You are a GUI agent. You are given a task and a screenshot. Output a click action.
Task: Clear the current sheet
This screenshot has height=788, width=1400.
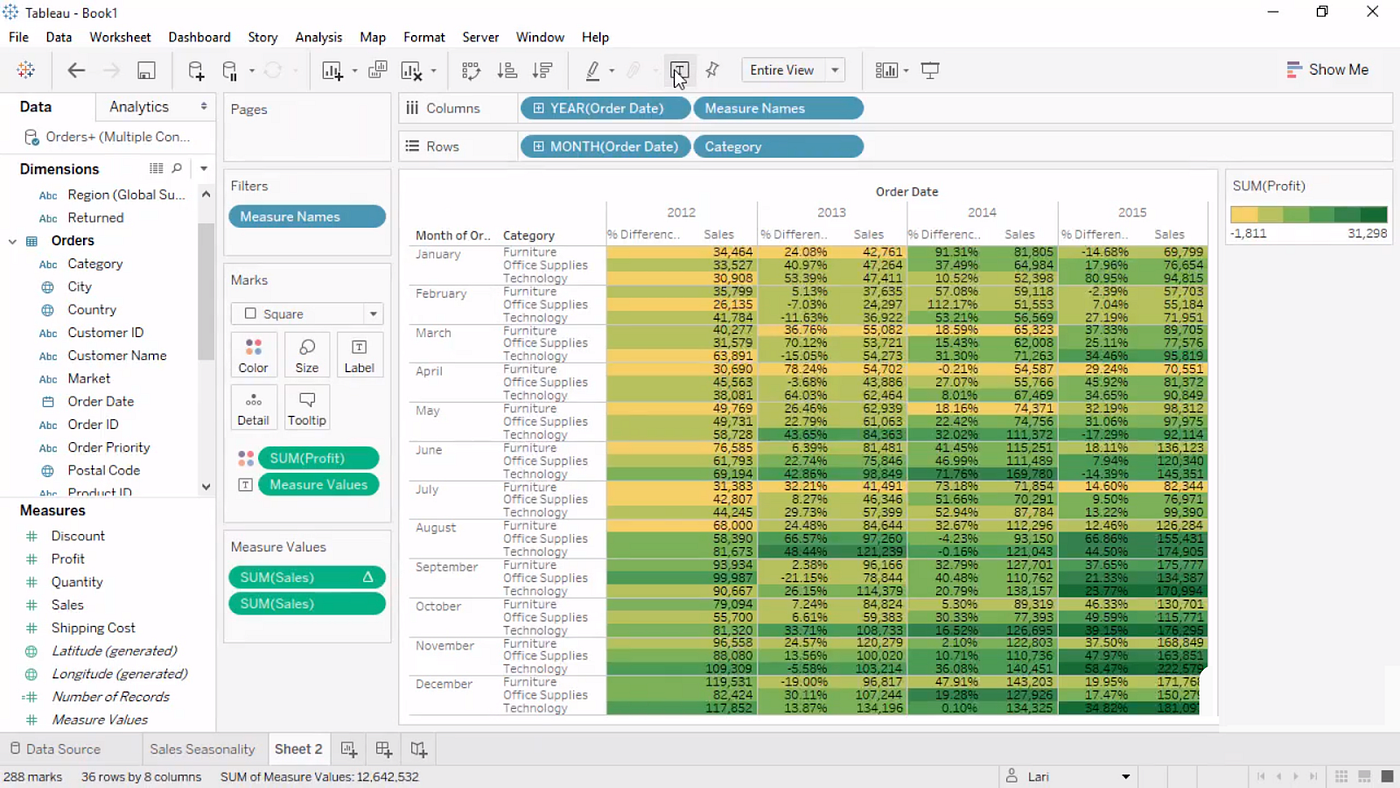coord(412,70)
